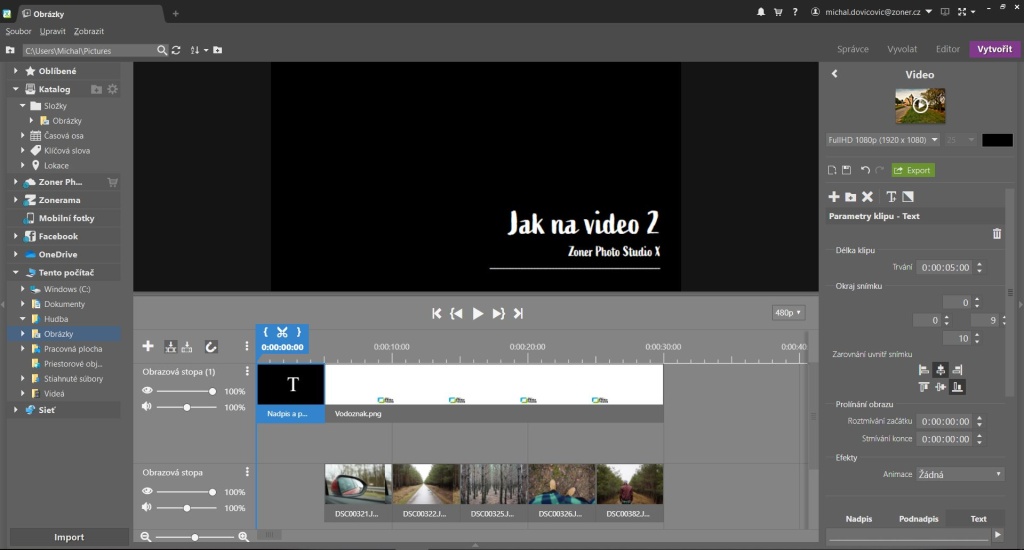Viewport: 1024px width, 550px height.
Task: Align text to bottom within frame
Action: point(957,387)
